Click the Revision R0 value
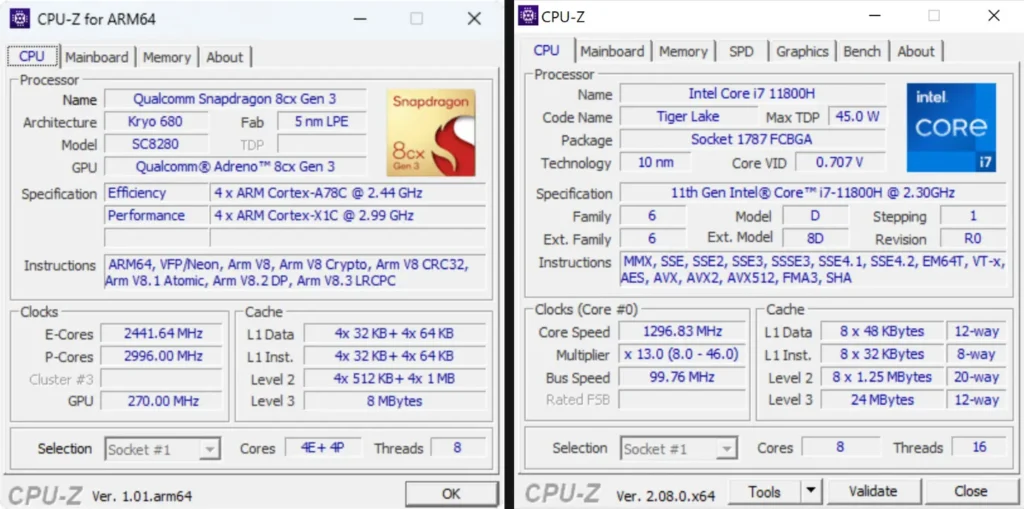 click(973, 238)
